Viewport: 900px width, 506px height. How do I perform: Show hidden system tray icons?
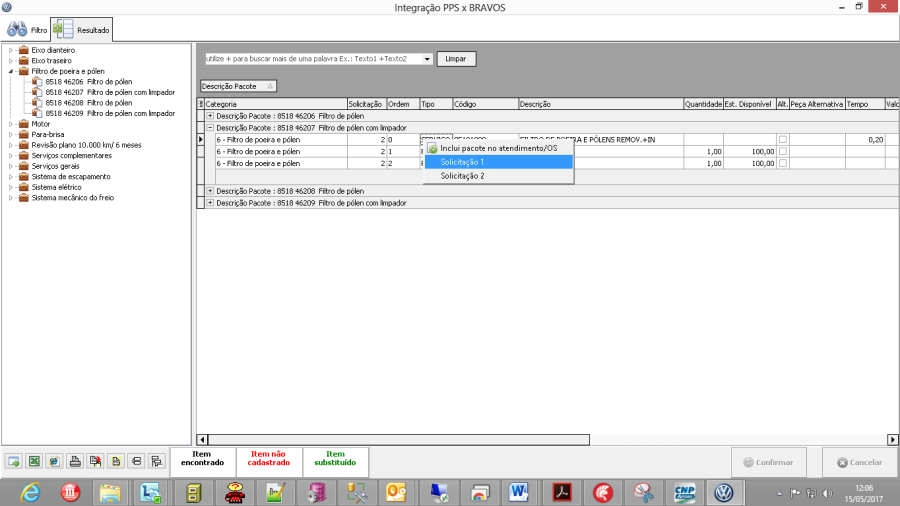tap(779, 493)
